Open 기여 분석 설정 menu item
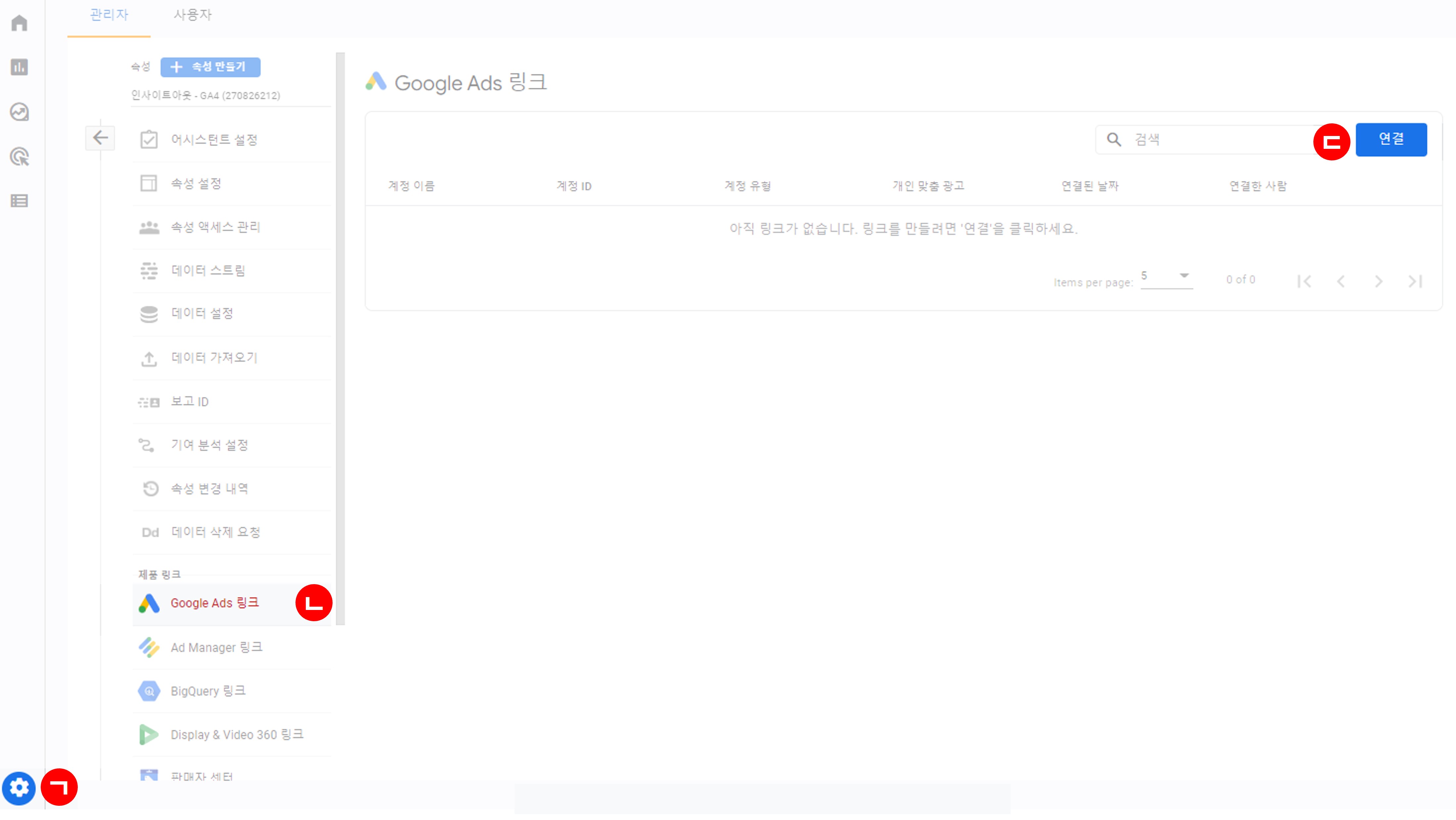The height and width of the screenshot is (820, 1456). [x=231, y=445]
